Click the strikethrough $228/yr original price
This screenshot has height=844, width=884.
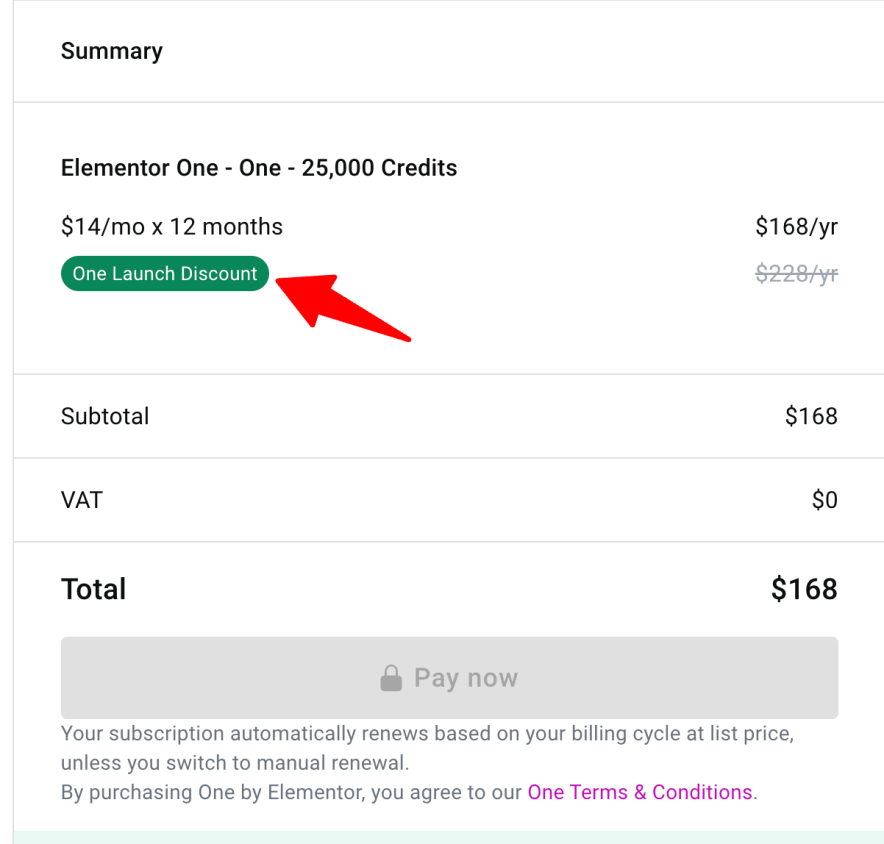pos(797,273)
